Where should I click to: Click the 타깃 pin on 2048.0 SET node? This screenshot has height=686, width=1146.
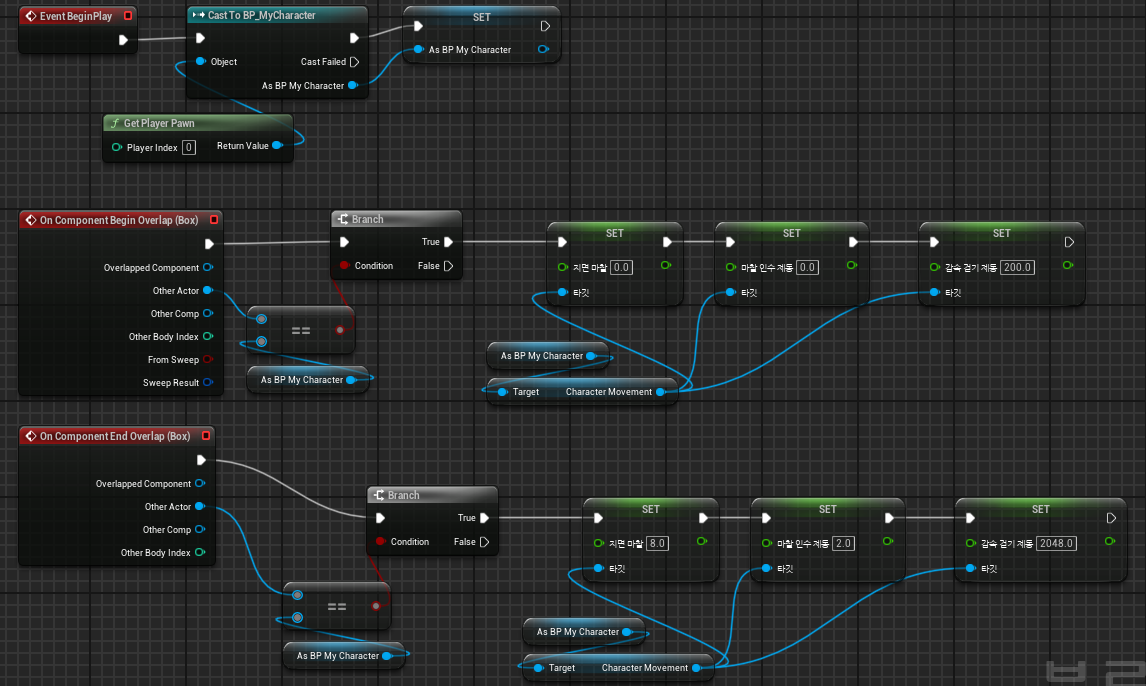point(971,568)
